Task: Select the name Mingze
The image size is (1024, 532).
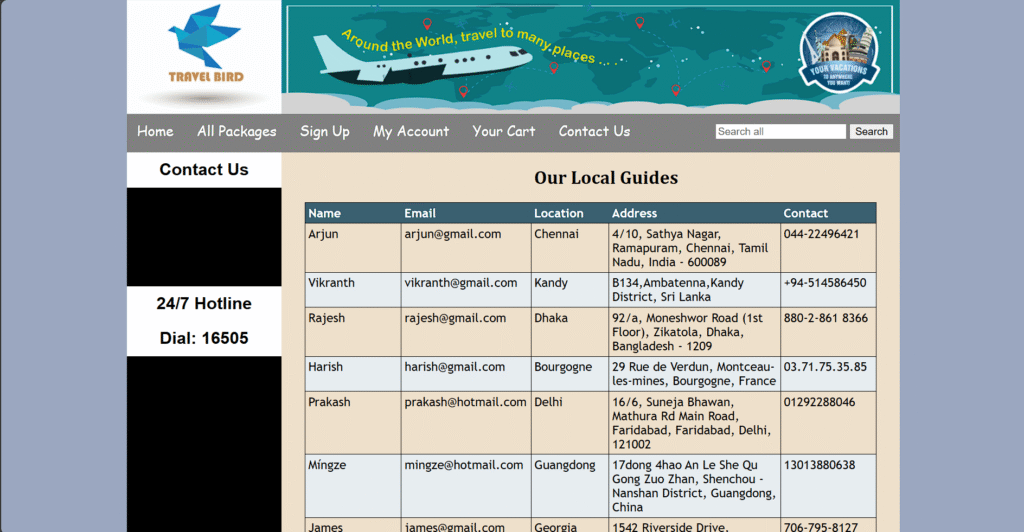Action: click(327, 465)
